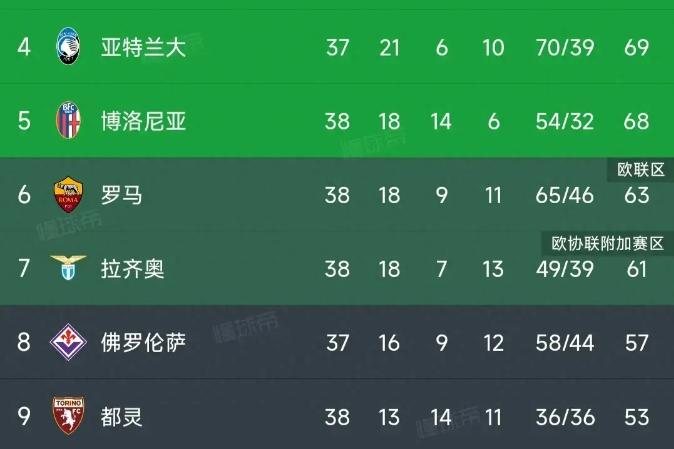Open the 佛罗伦萨 team page
The image size is (674, 449).
tap(144, 343)
